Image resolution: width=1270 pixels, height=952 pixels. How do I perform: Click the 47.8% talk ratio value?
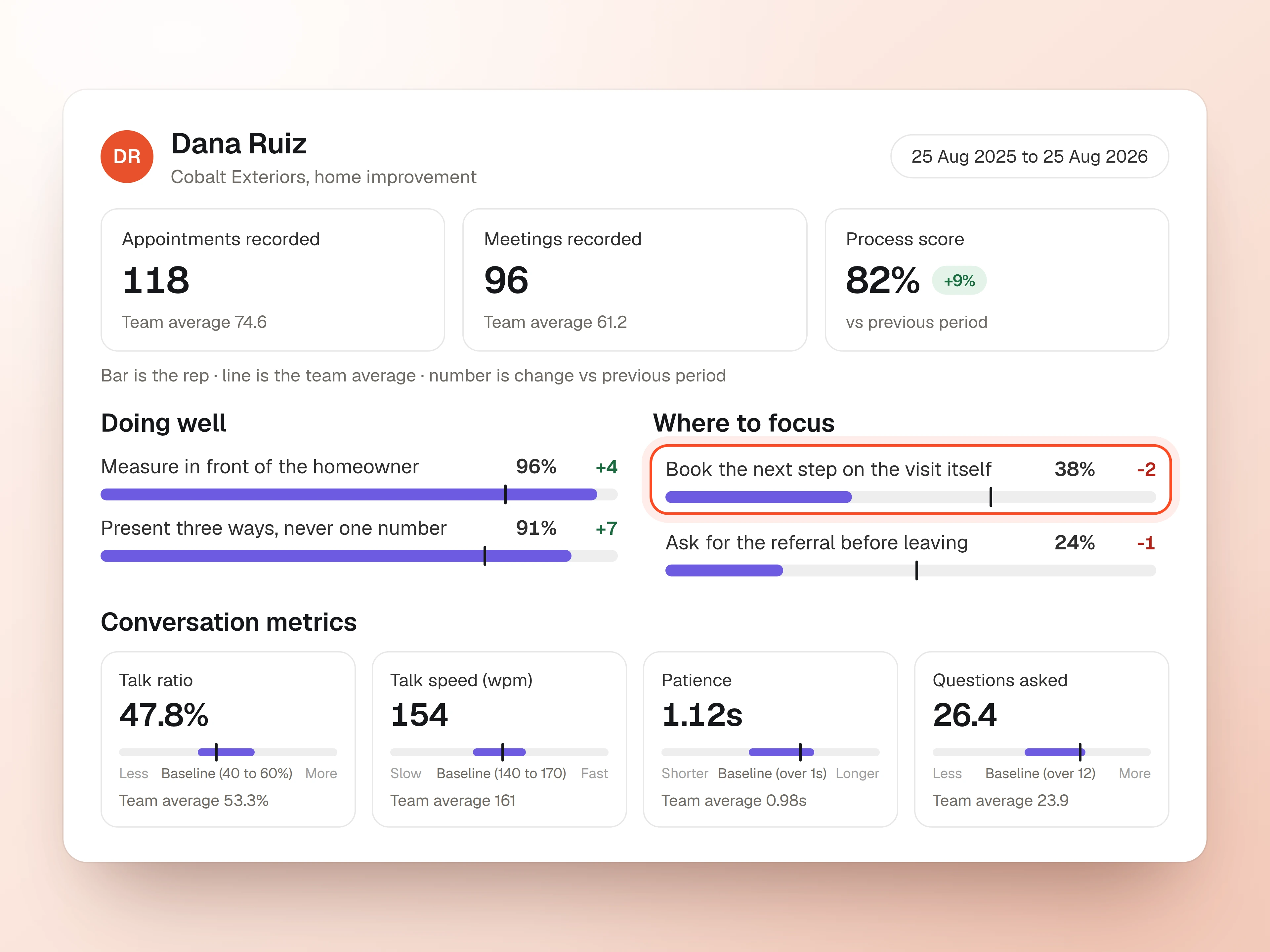(164, 715)
